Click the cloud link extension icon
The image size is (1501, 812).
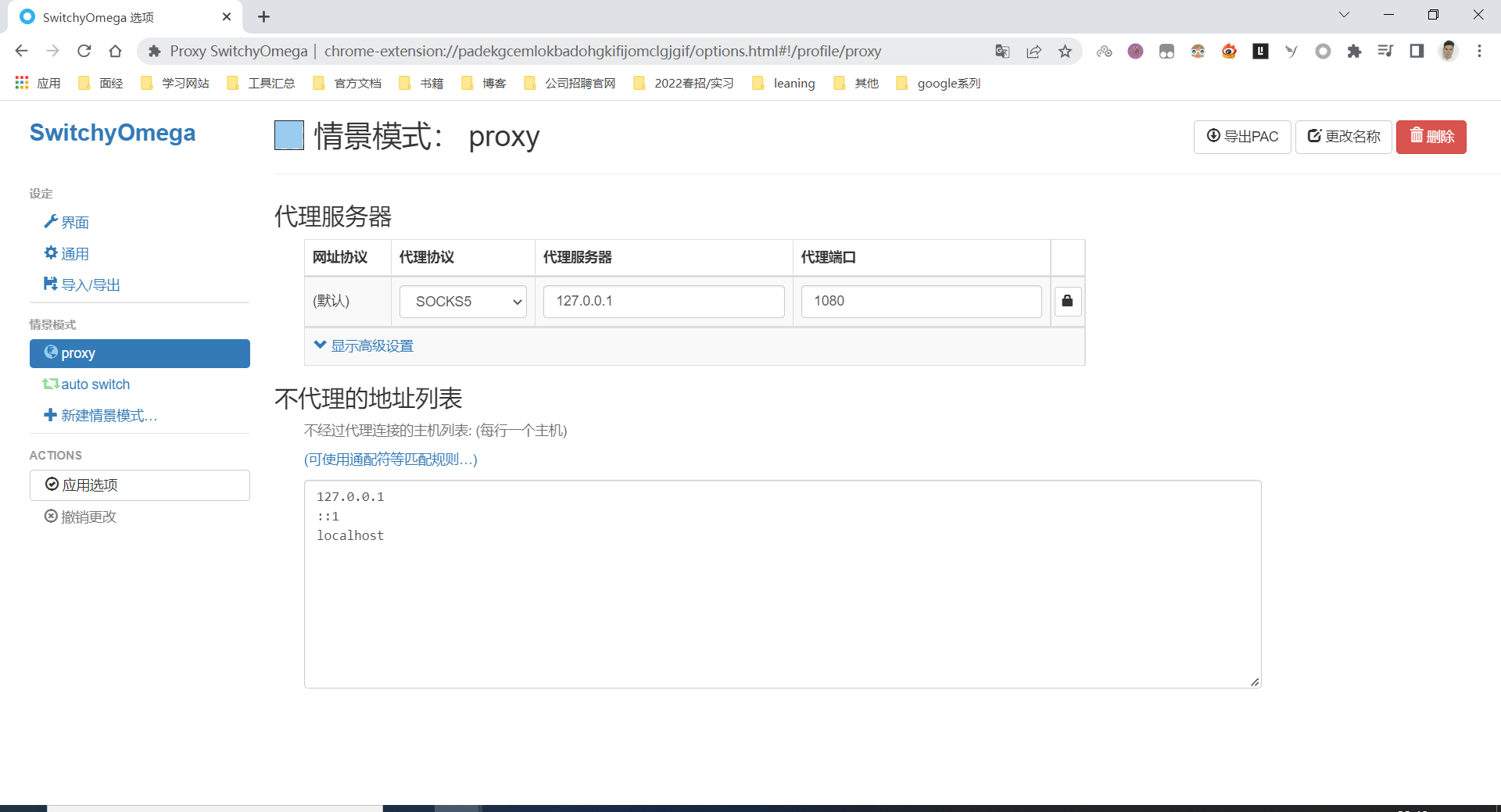[1104, 52]
